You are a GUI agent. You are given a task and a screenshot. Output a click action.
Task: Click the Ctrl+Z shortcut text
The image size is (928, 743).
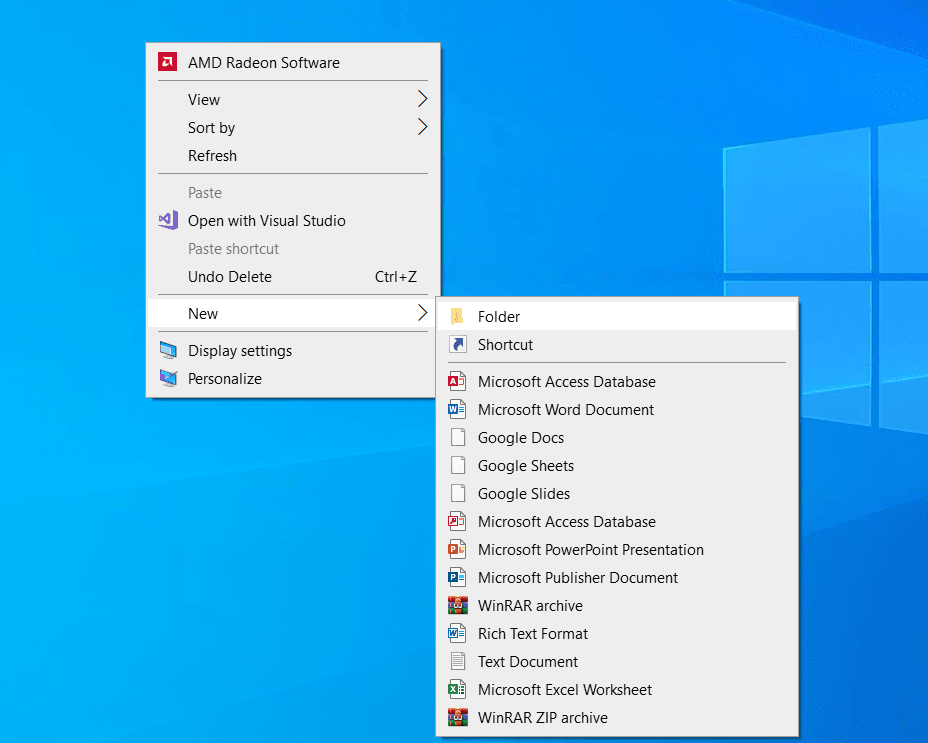(395, 276)
